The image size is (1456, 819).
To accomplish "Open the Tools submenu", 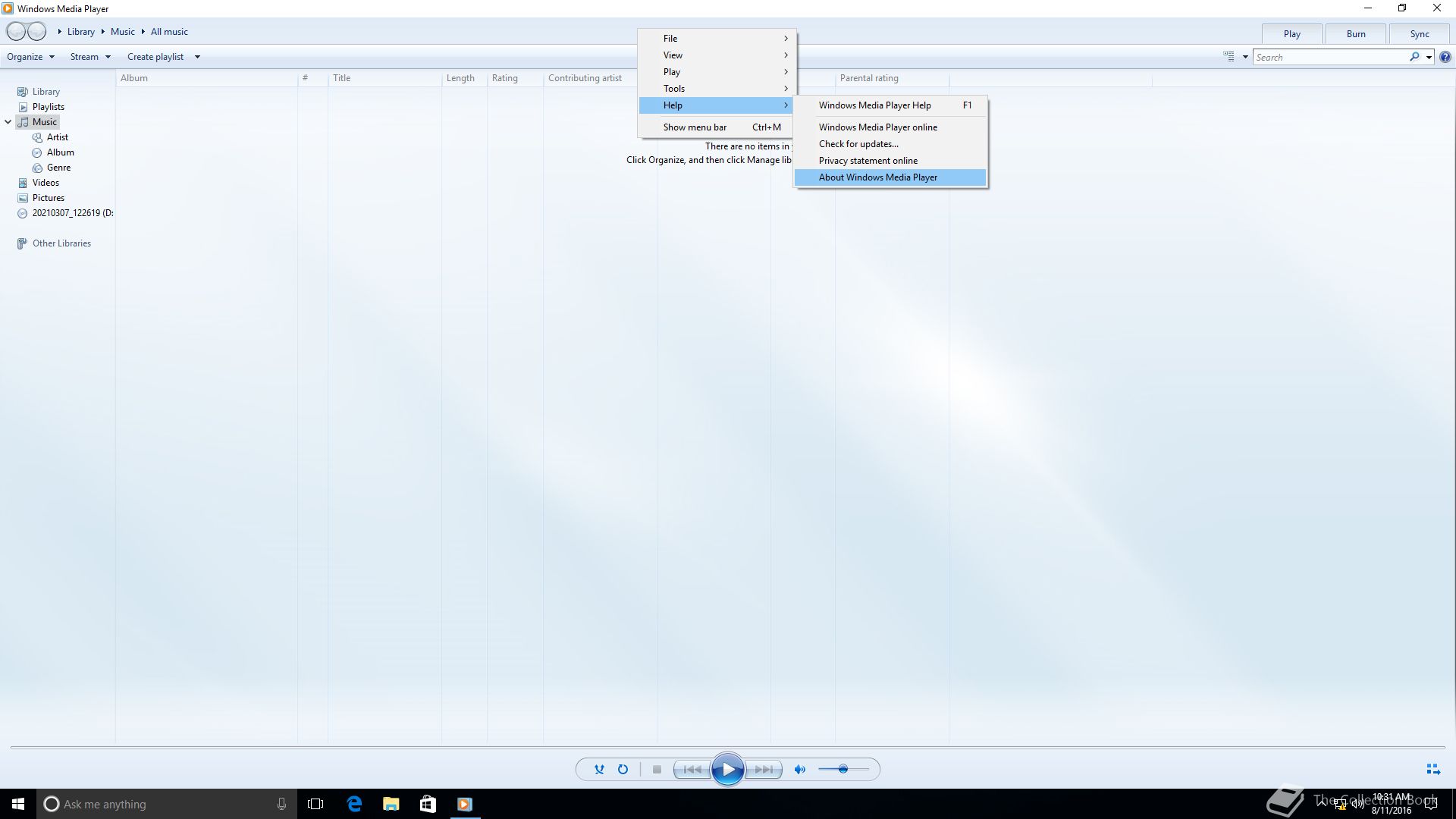I will tap(717, 89).
